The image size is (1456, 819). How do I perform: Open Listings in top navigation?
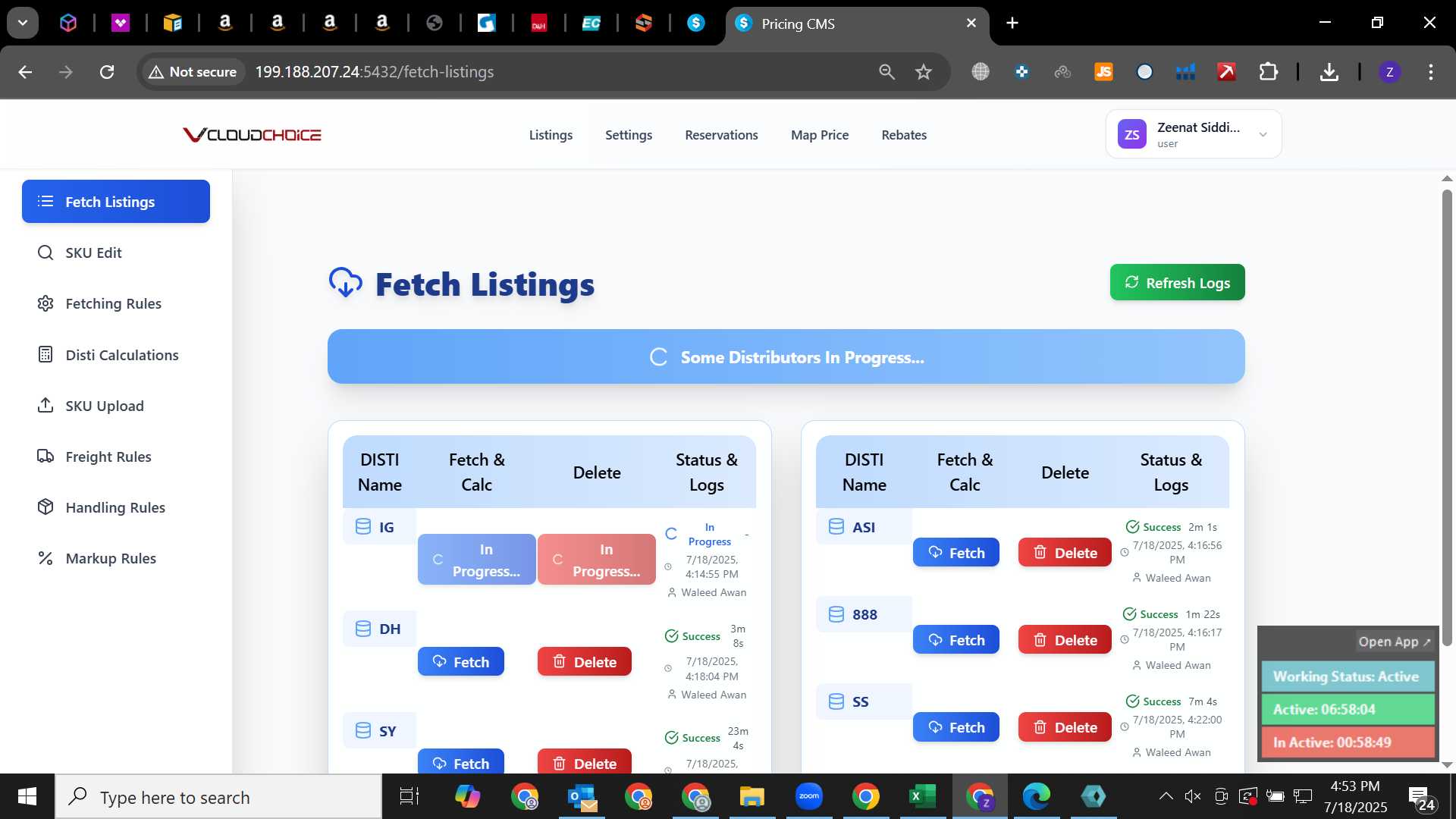(551, 135)
